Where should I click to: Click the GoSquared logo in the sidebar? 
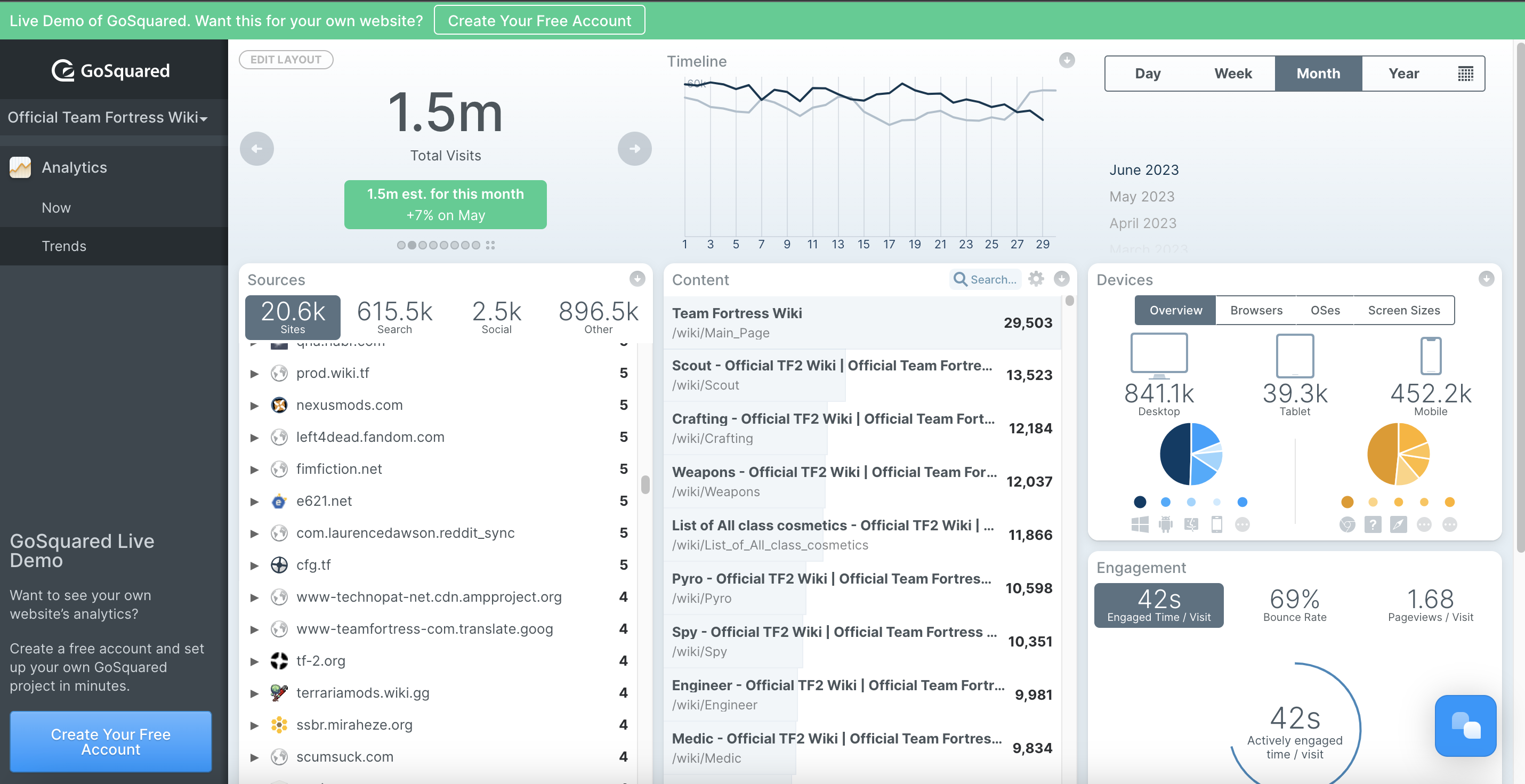pyautogui.click(x=111, y=71)
